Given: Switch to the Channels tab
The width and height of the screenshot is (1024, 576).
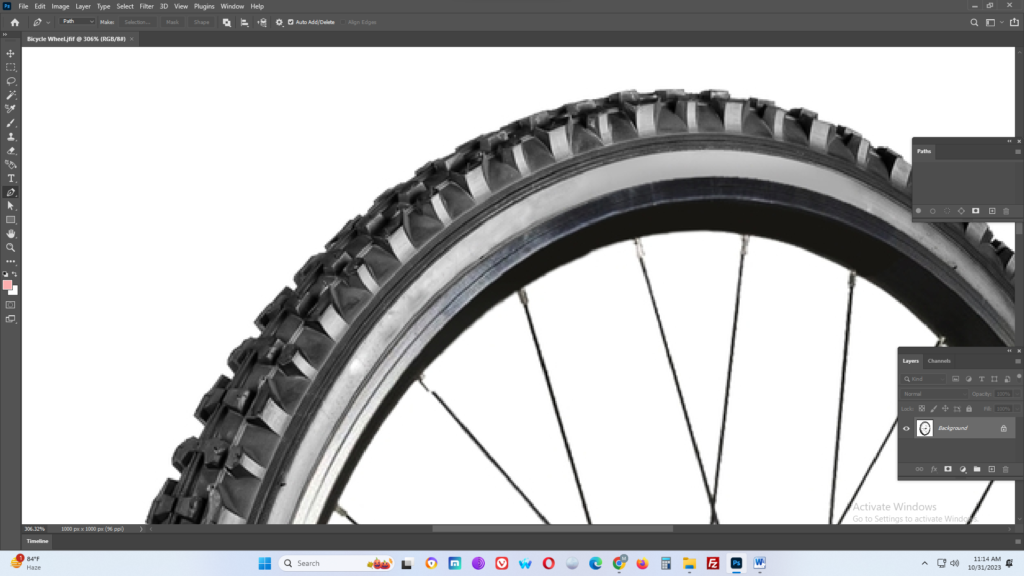Looking at the screenshot, I should click(939, 361).
